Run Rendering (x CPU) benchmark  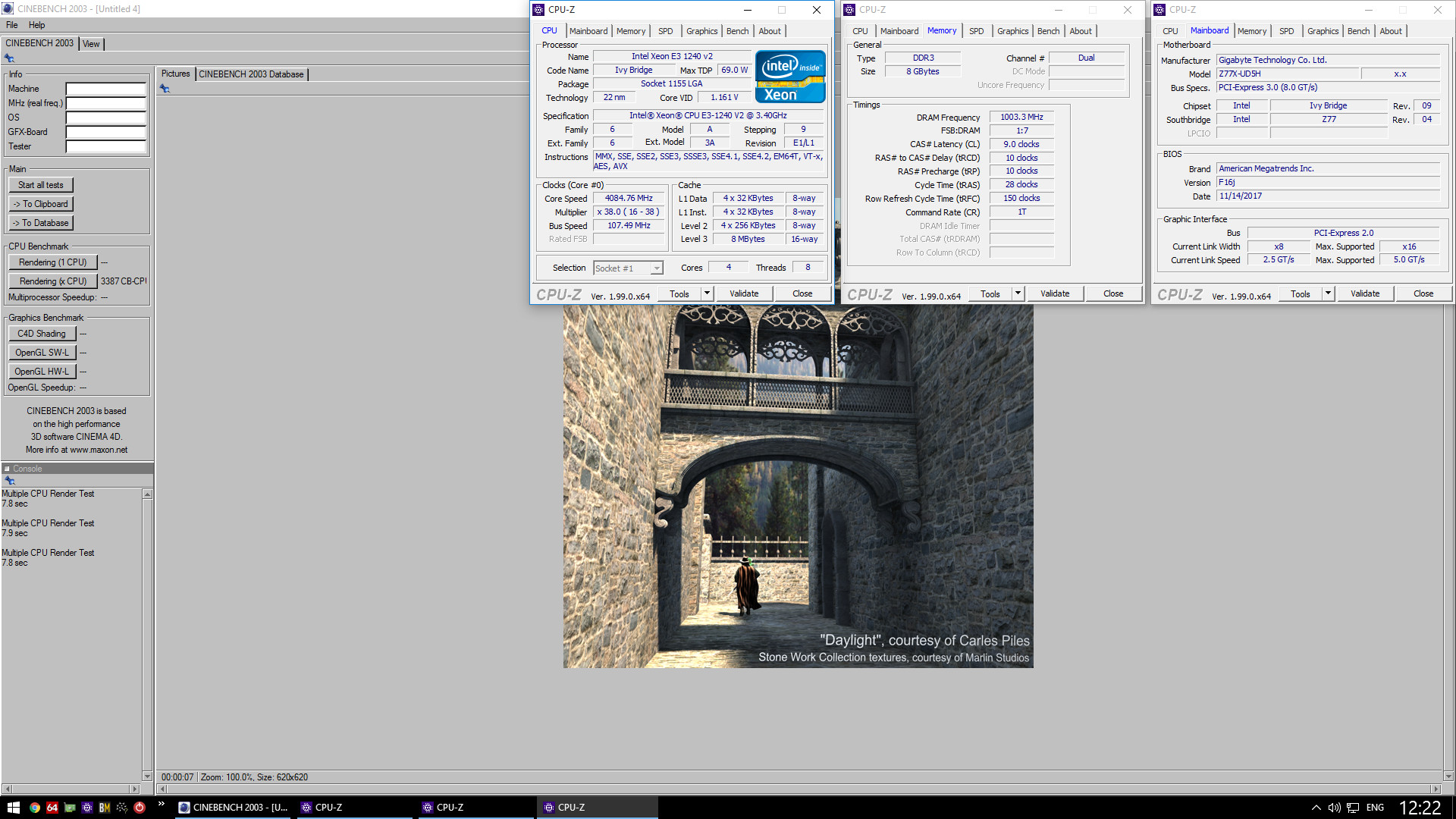coord(53,281)
